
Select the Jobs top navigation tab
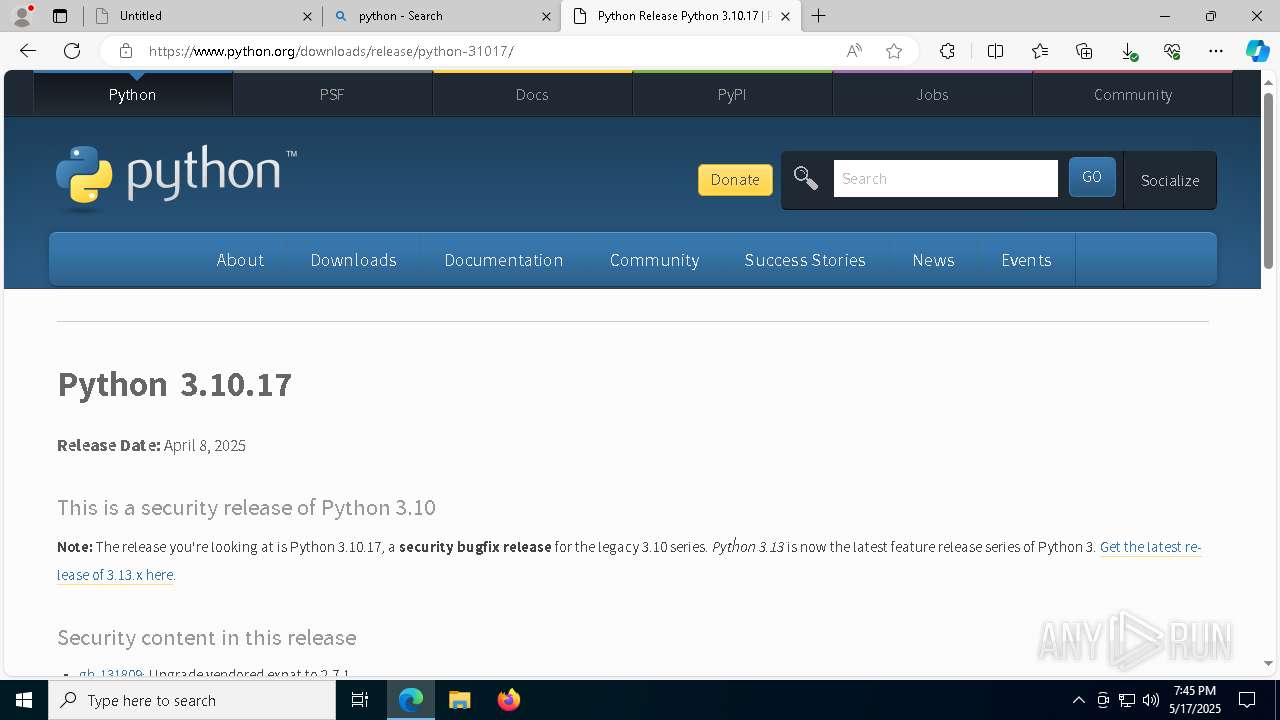[x=932, y=94]
